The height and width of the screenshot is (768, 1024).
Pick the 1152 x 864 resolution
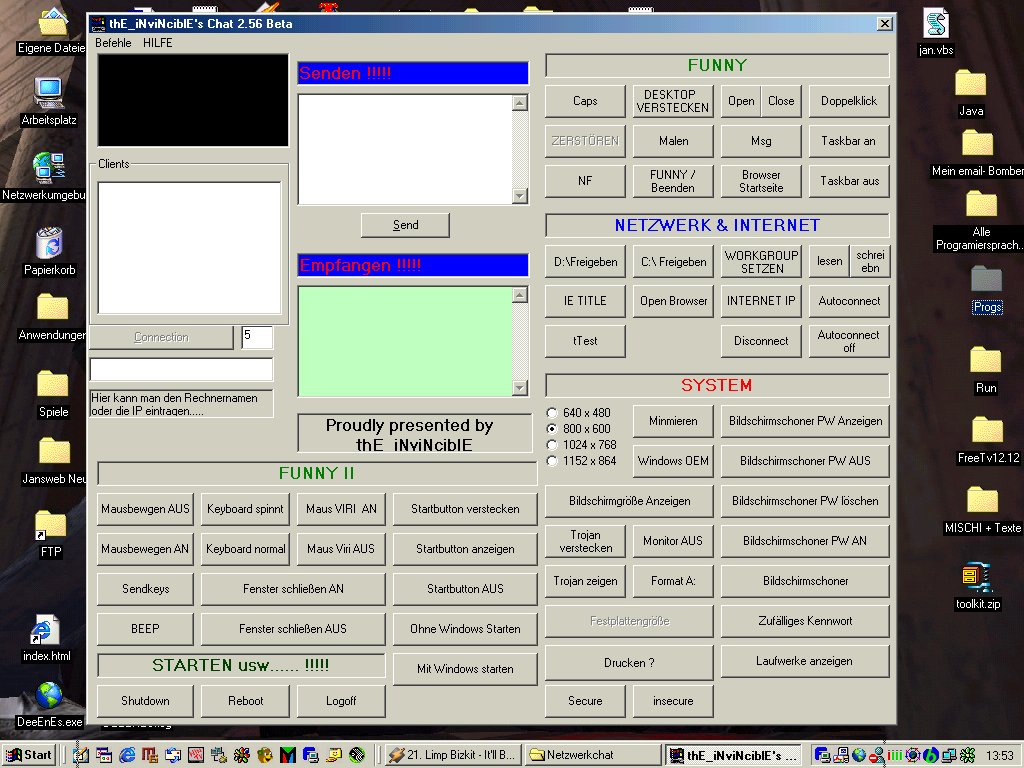[552, 461]
